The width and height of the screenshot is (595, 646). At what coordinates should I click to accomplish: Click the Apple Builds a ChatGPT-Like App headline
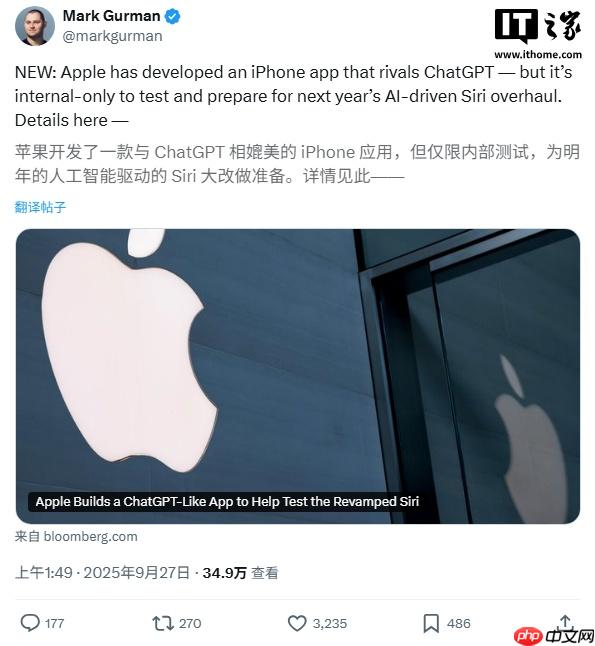(x=227, y=501)
